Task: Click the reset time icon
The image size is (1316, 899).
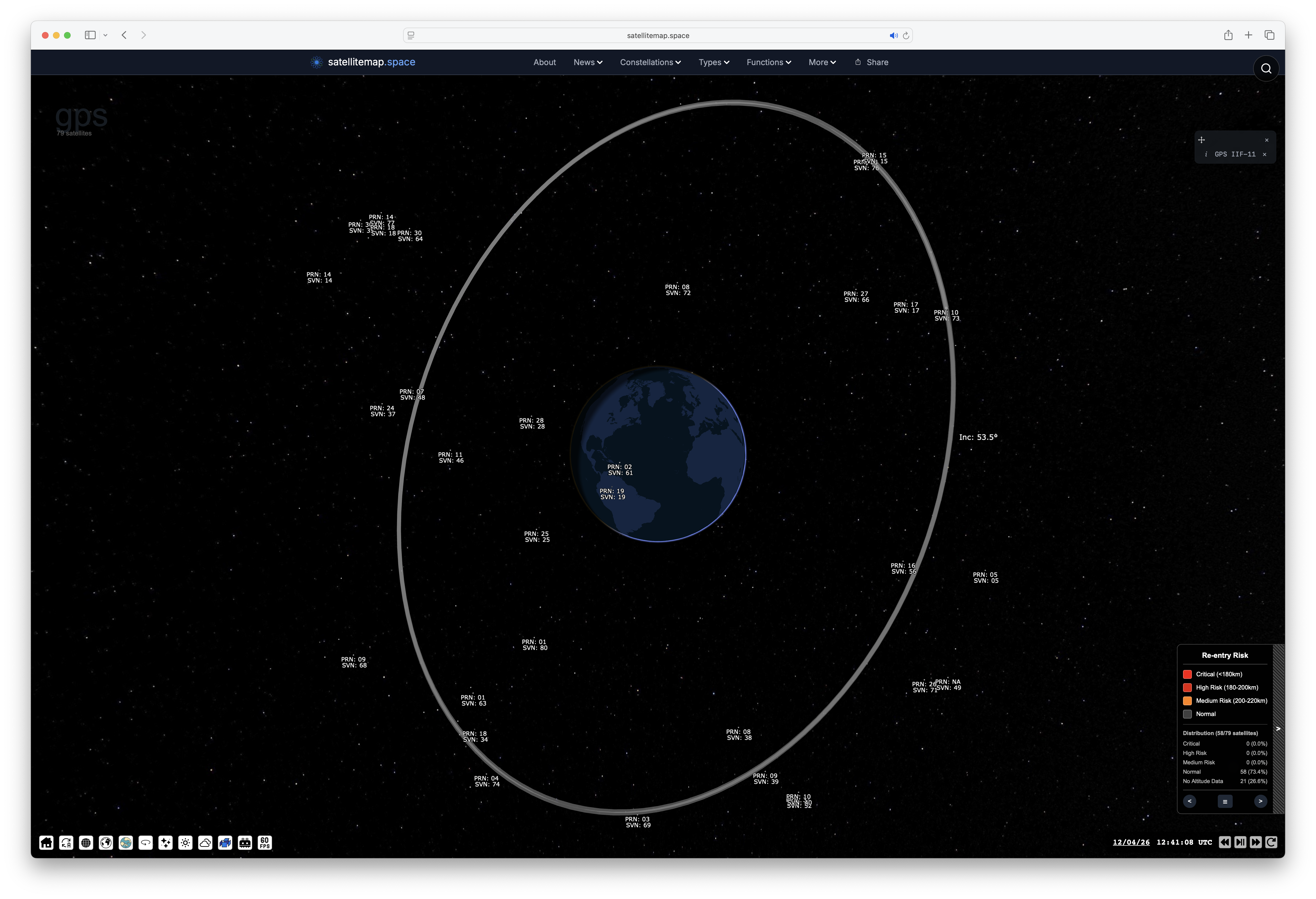Action: point(1271,842)
